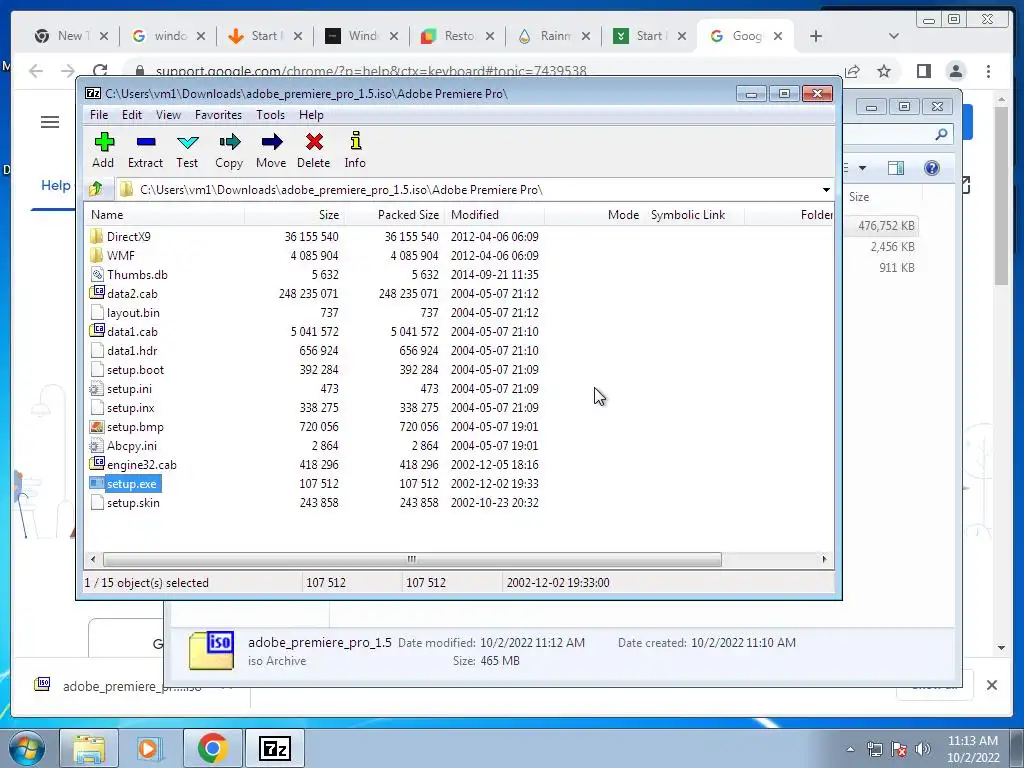The width and height of the screenshot is (1024, 768).
Task: Close the Chrome downloads bar
Action: pyautogui.click(x=991, y=685)
